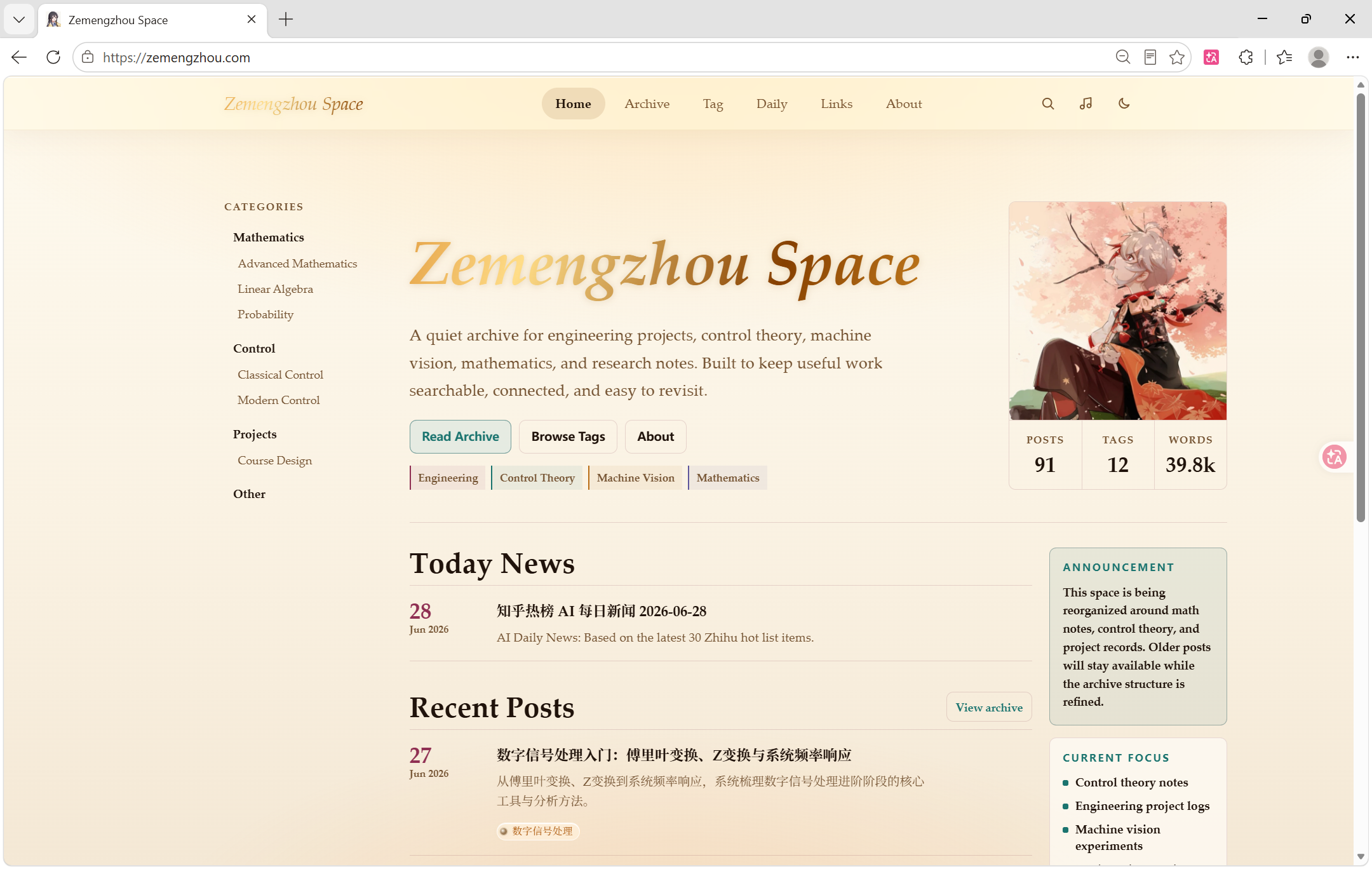
Task: Open the Other category
Action: point(249,494)
